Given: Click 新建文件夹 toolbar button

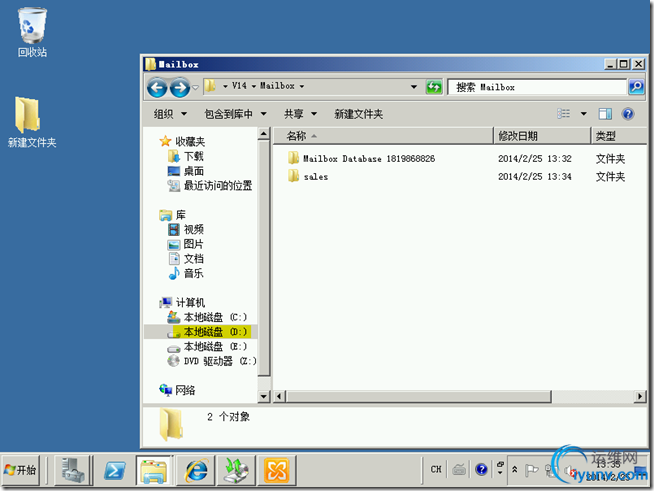Looking at the screenshot, I should (x=358, y=114).
